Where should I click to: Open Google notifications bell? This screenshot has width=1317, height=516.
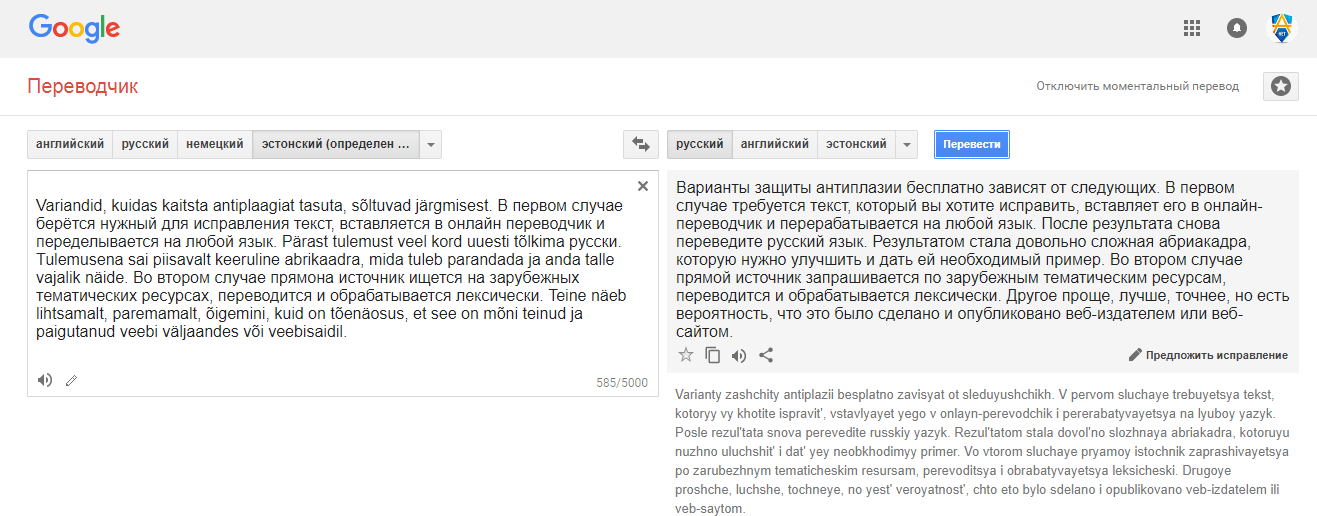pos(1237,28)
